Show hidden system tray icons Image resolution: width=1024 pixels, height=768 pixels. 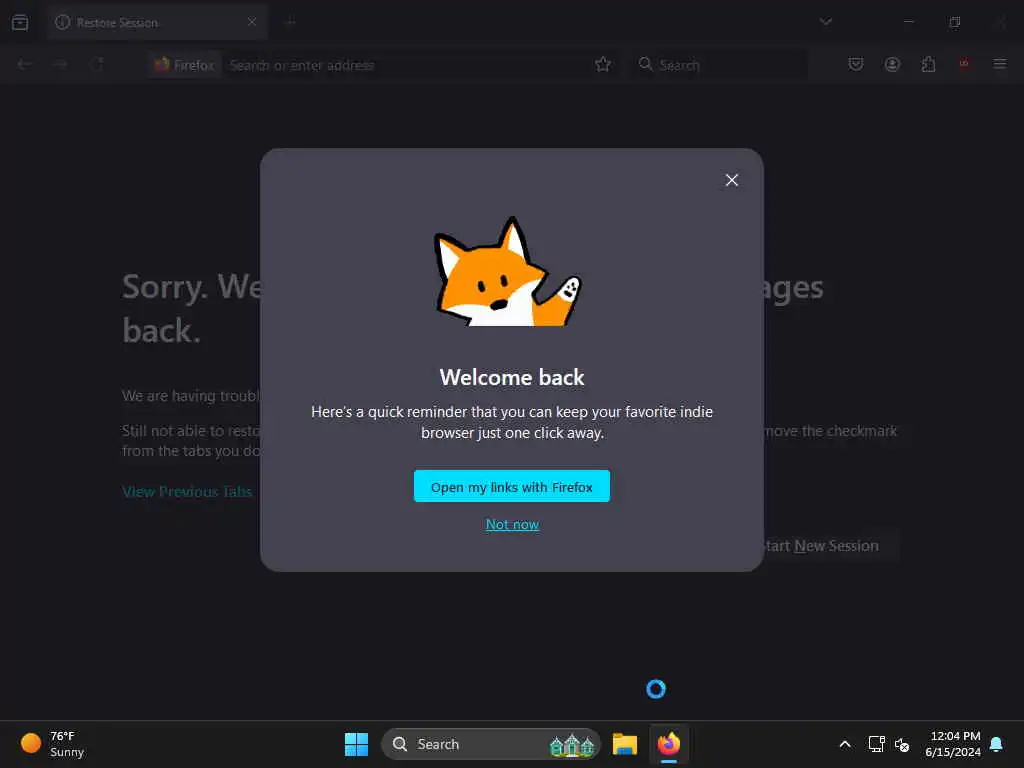point(844,744)
